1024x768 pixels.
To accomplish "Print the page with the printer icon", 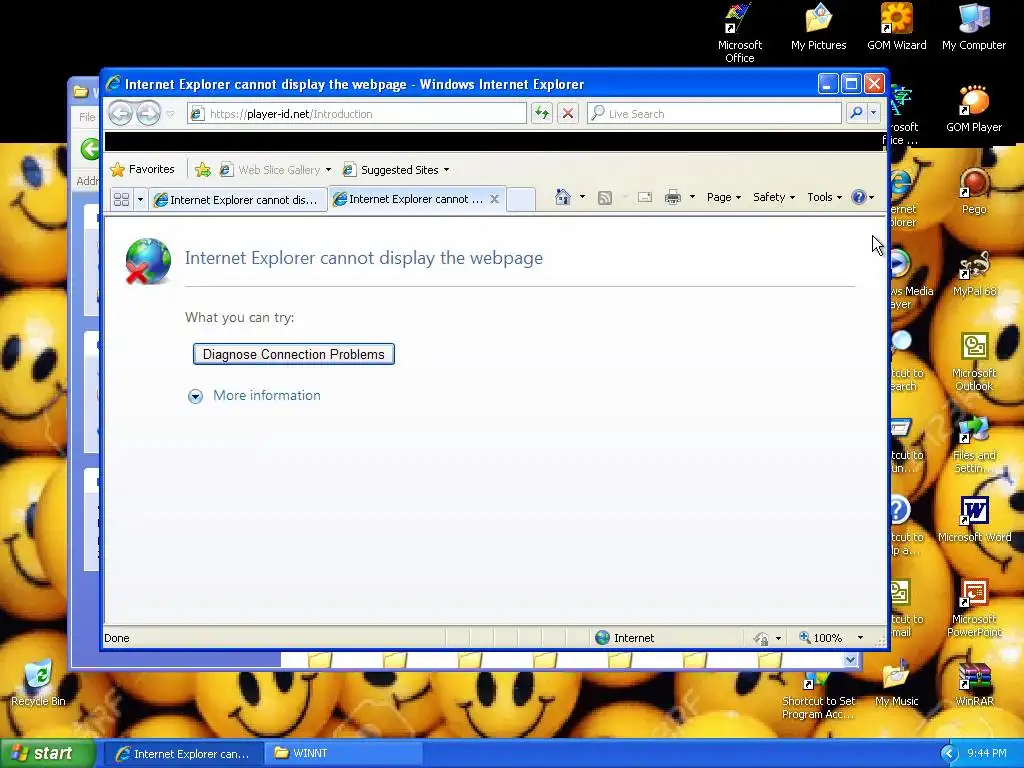I will (673, 197).
